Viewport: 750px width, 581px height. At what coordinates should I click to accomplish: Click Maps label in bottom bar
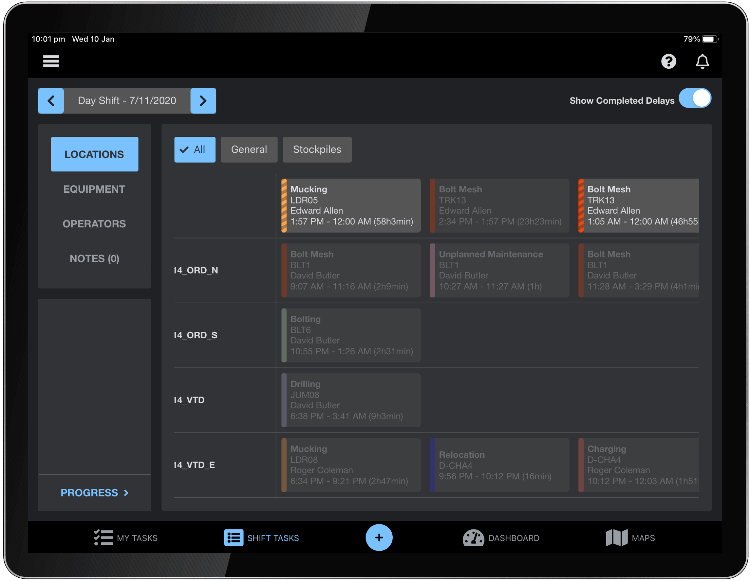click(643, 538)
